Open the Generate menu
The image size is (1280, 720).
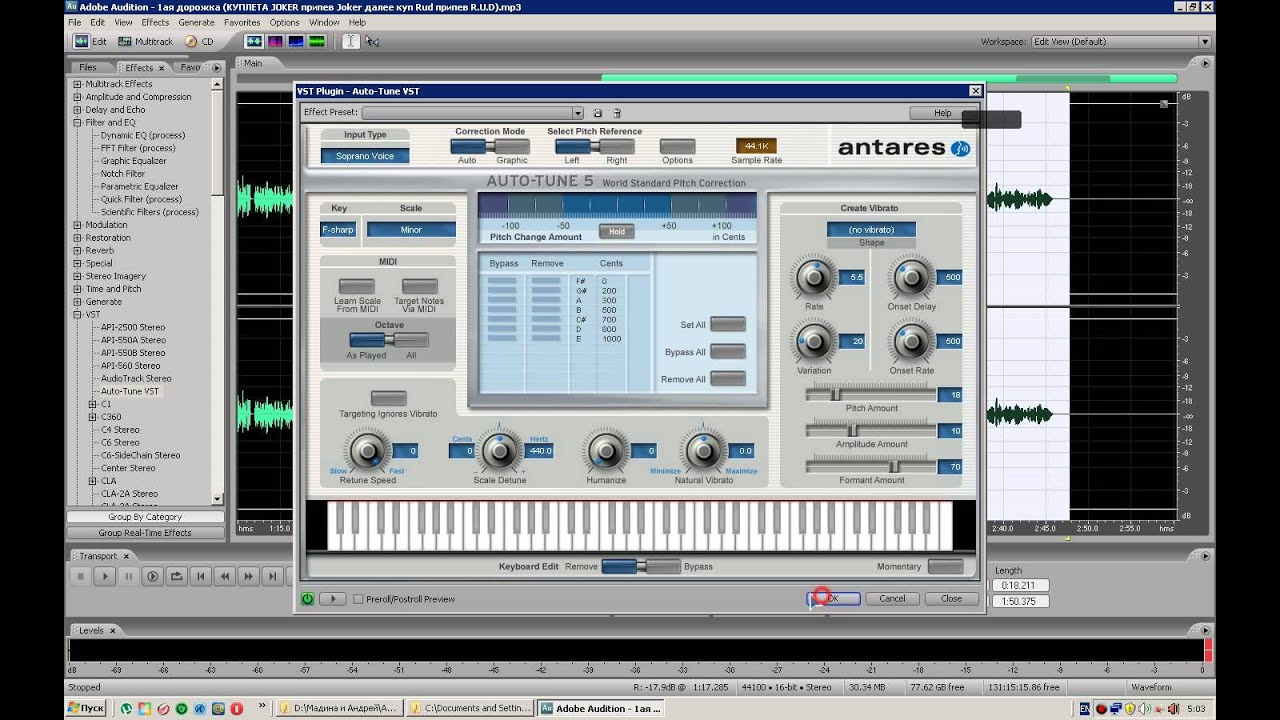point(196,22)
